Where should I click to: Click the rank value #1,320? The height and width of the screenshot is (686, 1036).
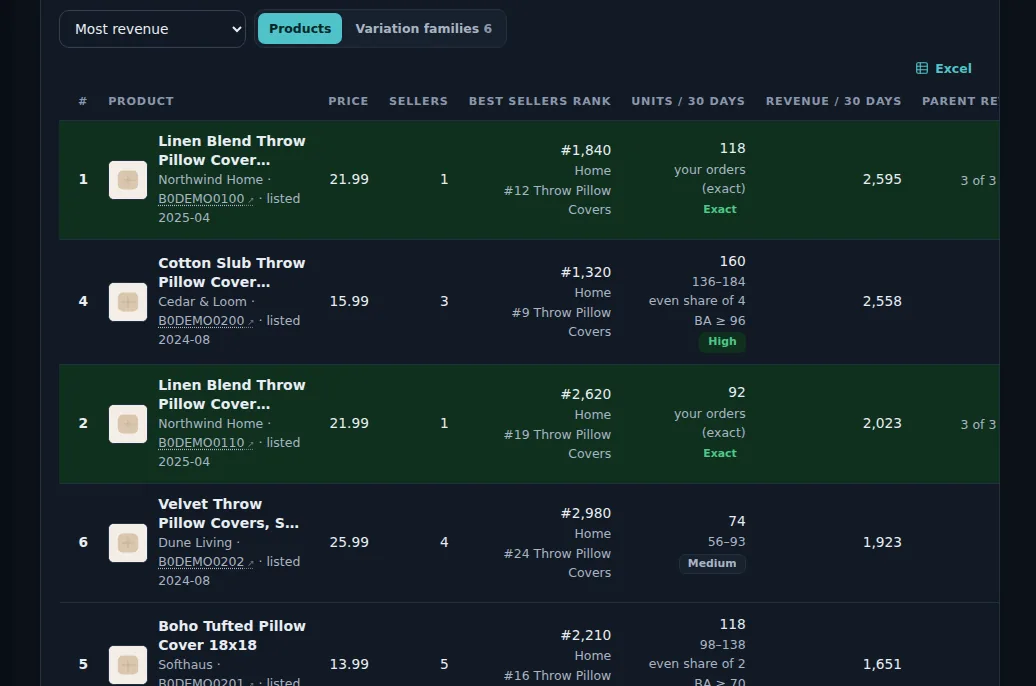pyautogui.click(x=586, y=272)
